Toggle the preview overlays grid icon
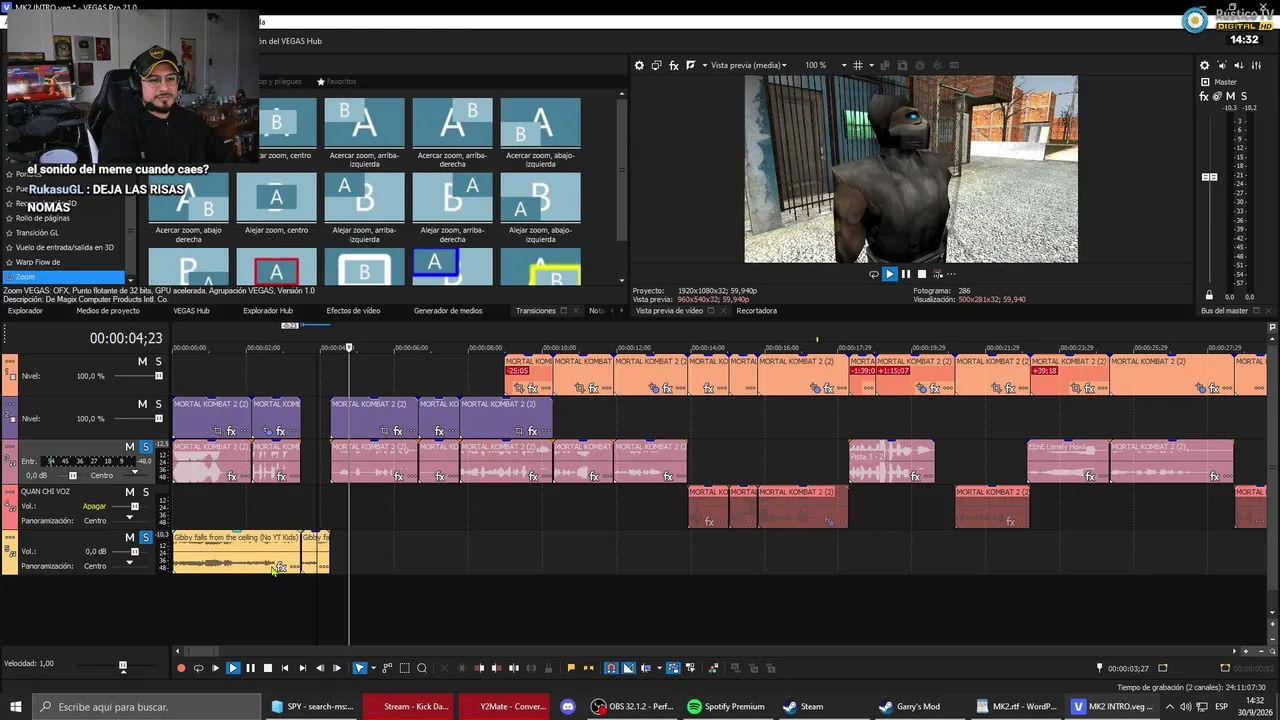Screen dimensions: 1280x720 (x=857, y=65)
